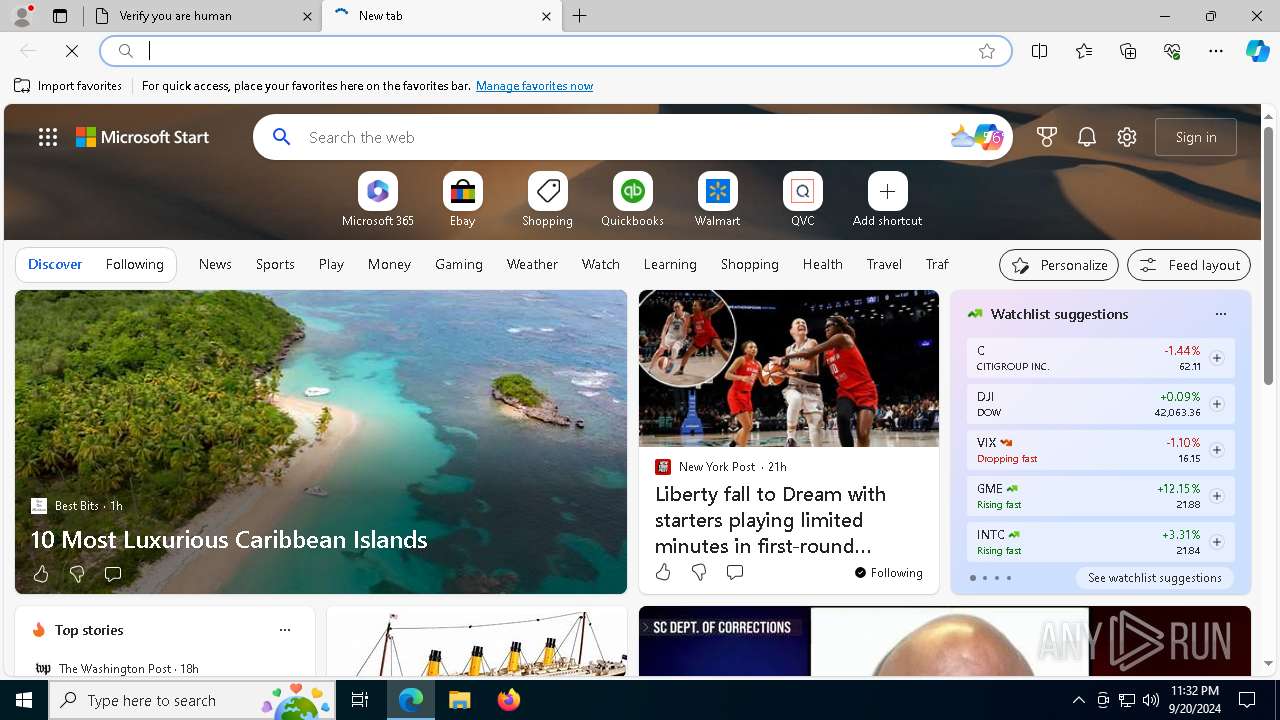
Task: Open the Favorites list in Edge toolbar
Action: [1084, 51]
